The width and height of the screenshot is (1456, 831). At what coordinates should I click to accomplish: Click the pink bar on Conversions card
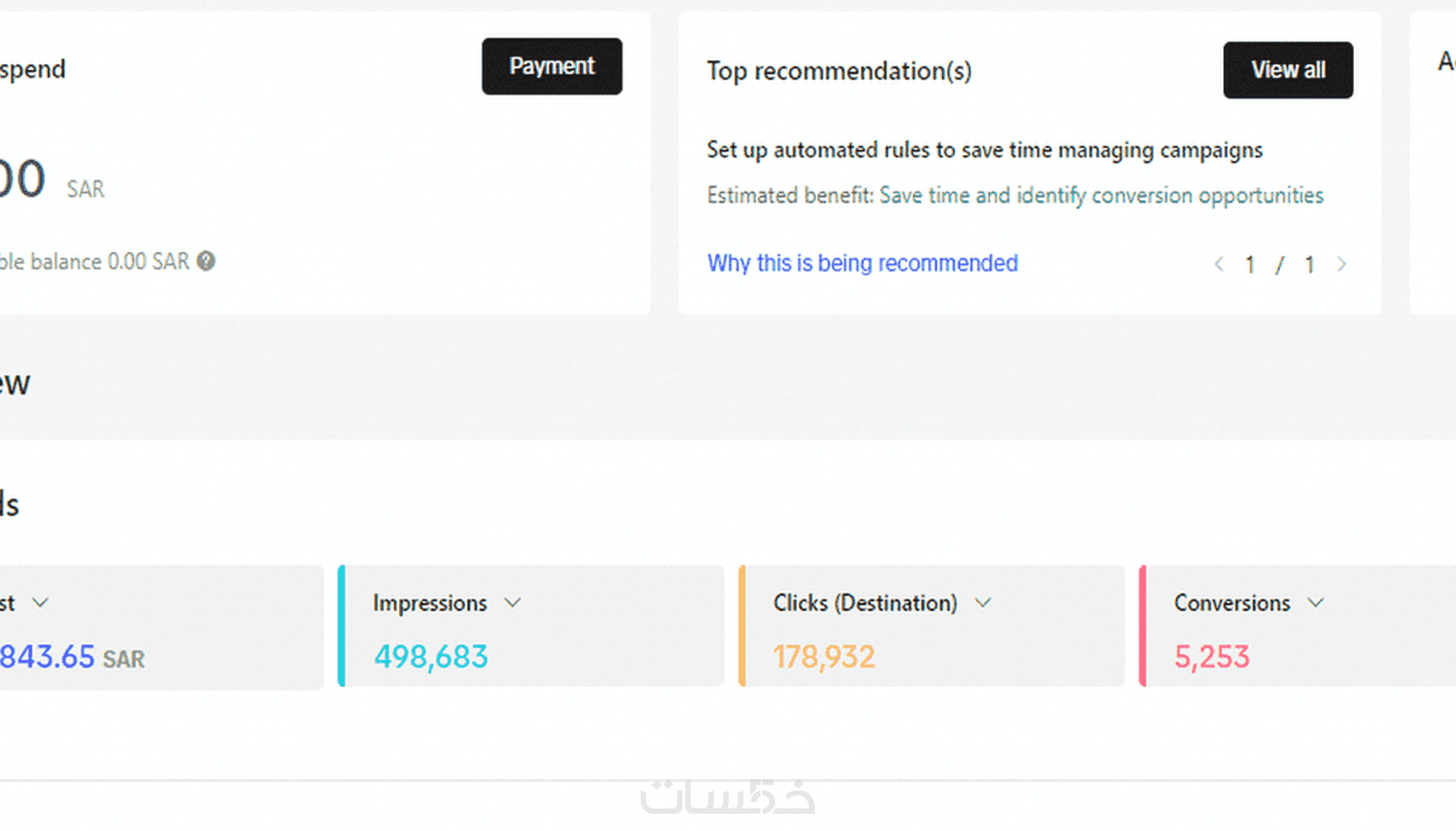1143,626
